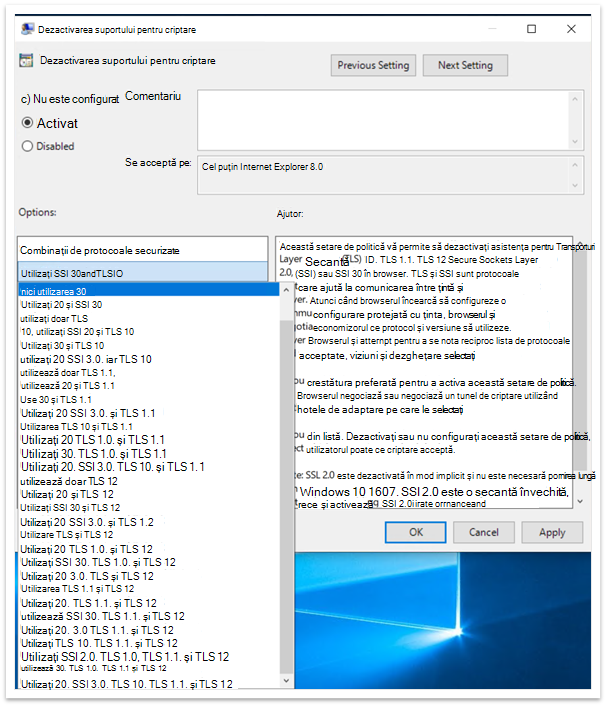Choose 'Utilizați 20. TLS 1.1. și TLS 12'
This screenshot has width=606, height=706.
click(149, 603)
